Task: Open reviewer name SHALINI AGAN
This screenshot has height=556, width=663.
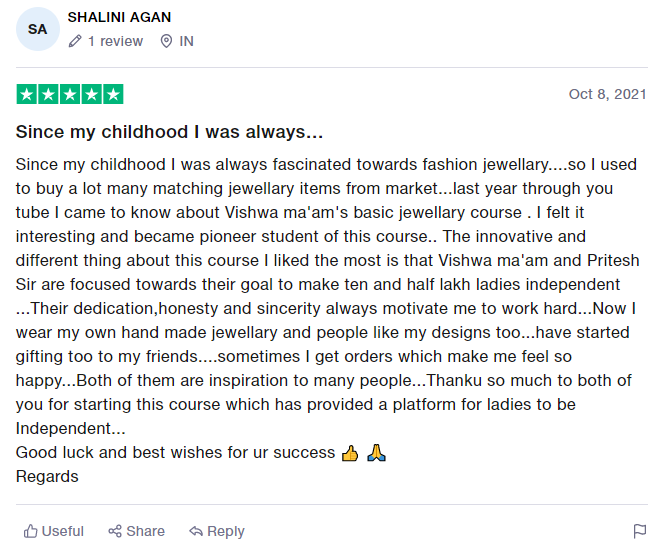Action: coord(119,17)
